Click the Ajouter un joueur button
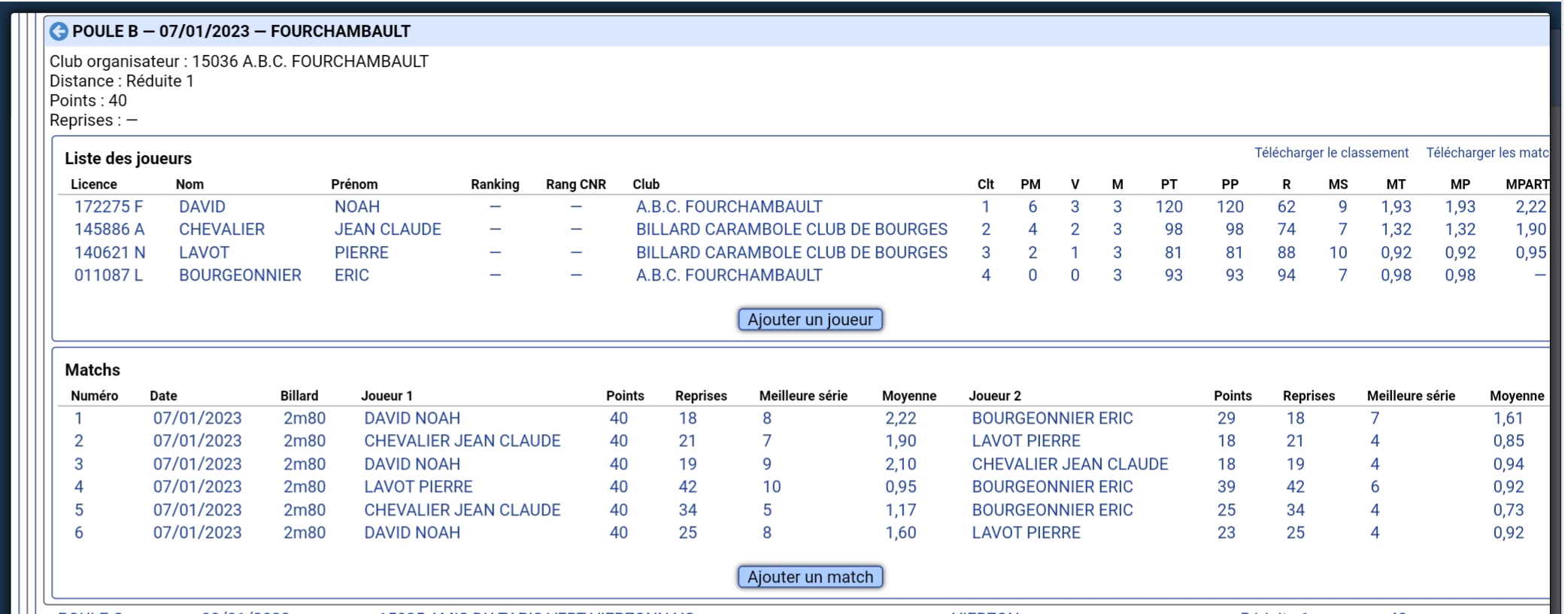The image size is (1568, 614). tap(810, 320)
